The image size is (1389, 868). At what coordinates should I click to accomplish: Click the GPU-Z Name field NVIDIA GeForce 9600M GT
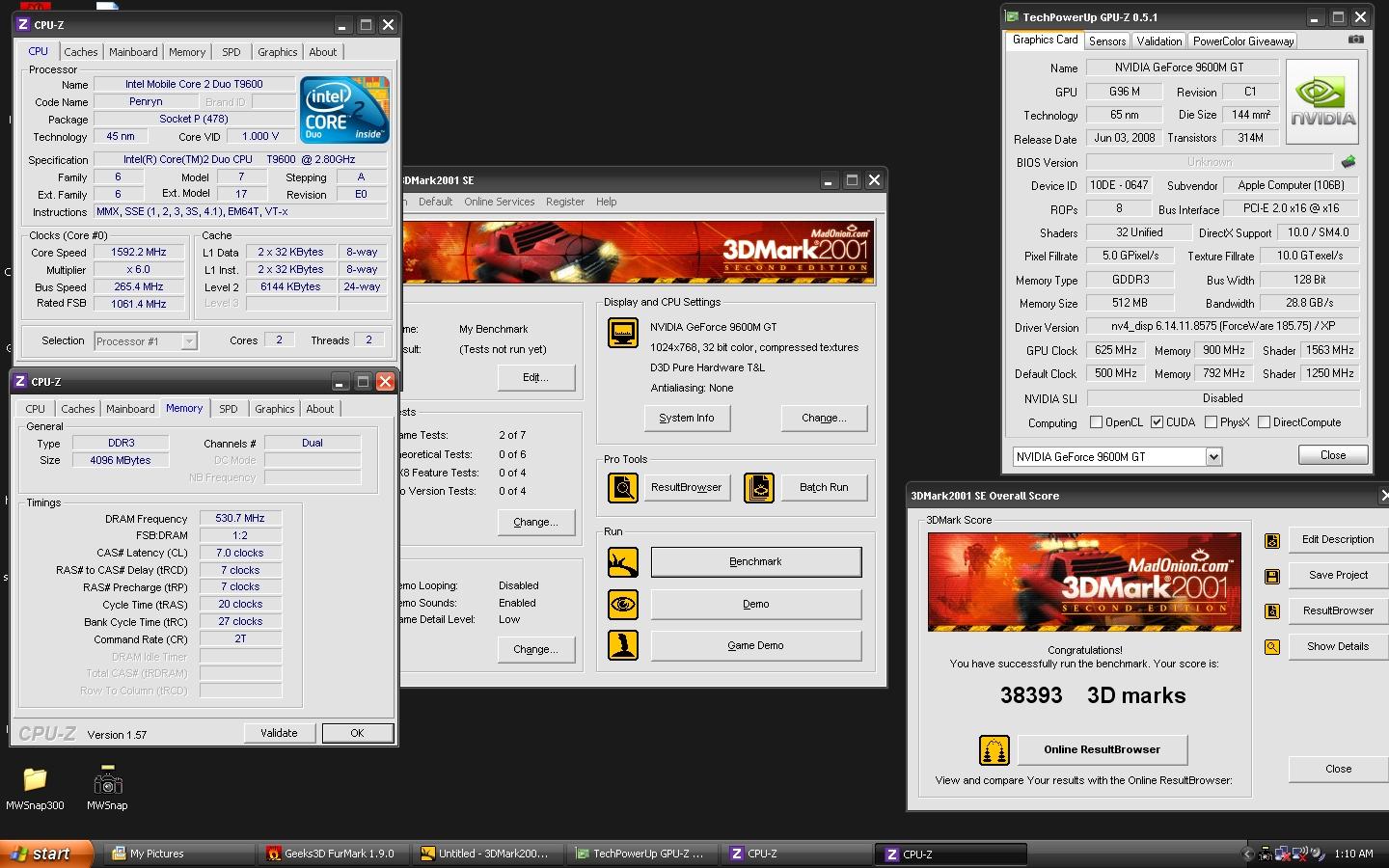tap(1182, 68)
